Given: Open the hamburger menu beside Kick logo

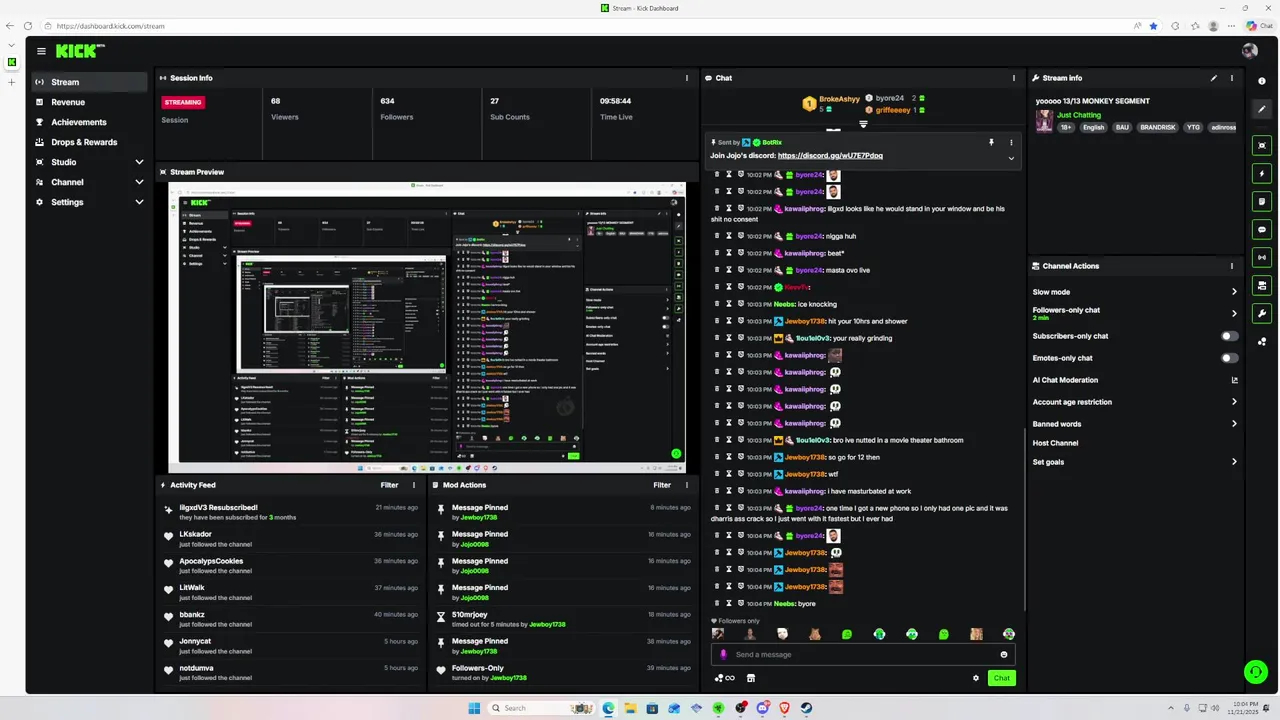Looking at the screenshot, I should 41,51.
